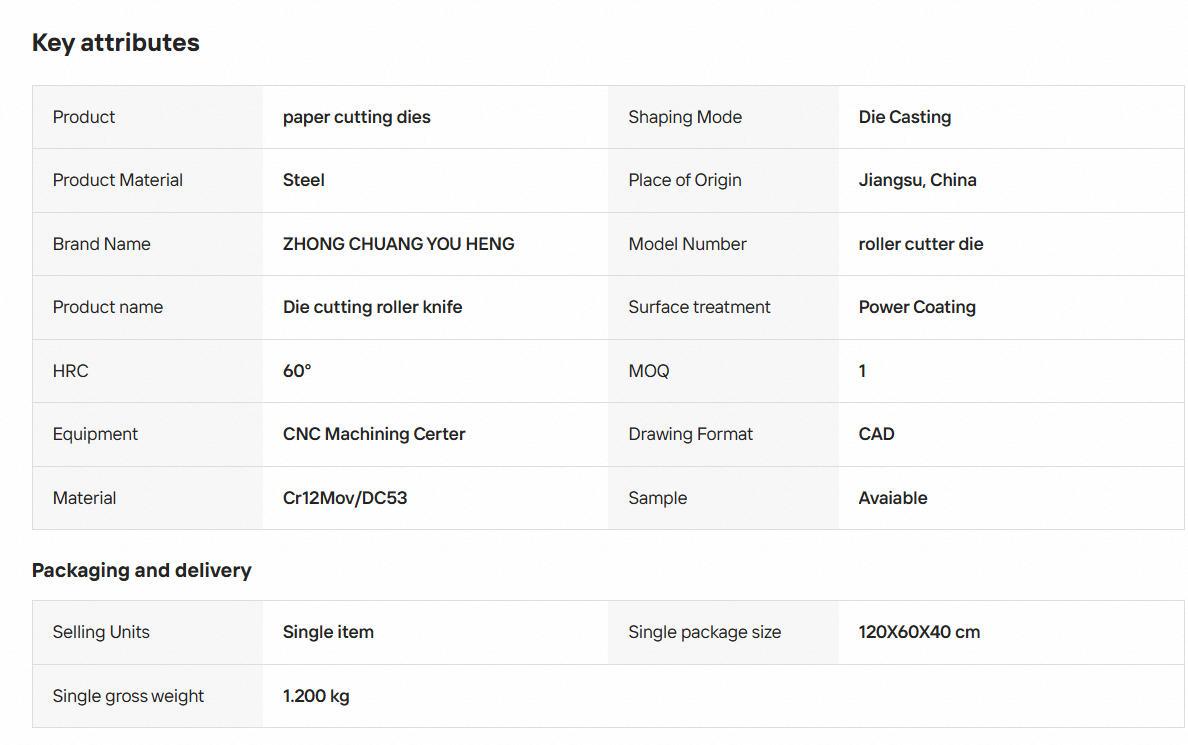Click the Die Casting value
Image resolution: width=1188 pixels, height=745 pixels.
click(x=905, y=117)
